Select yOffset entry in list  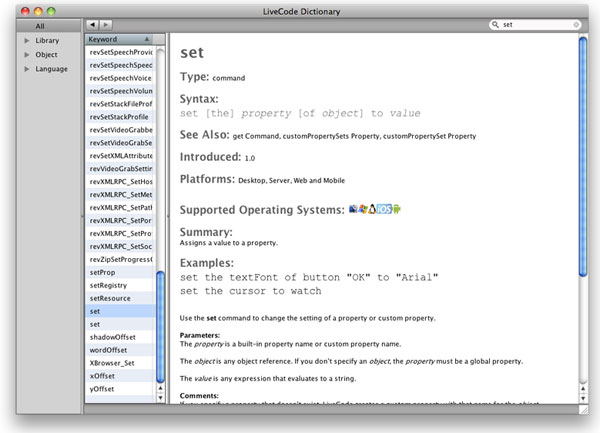120,389
